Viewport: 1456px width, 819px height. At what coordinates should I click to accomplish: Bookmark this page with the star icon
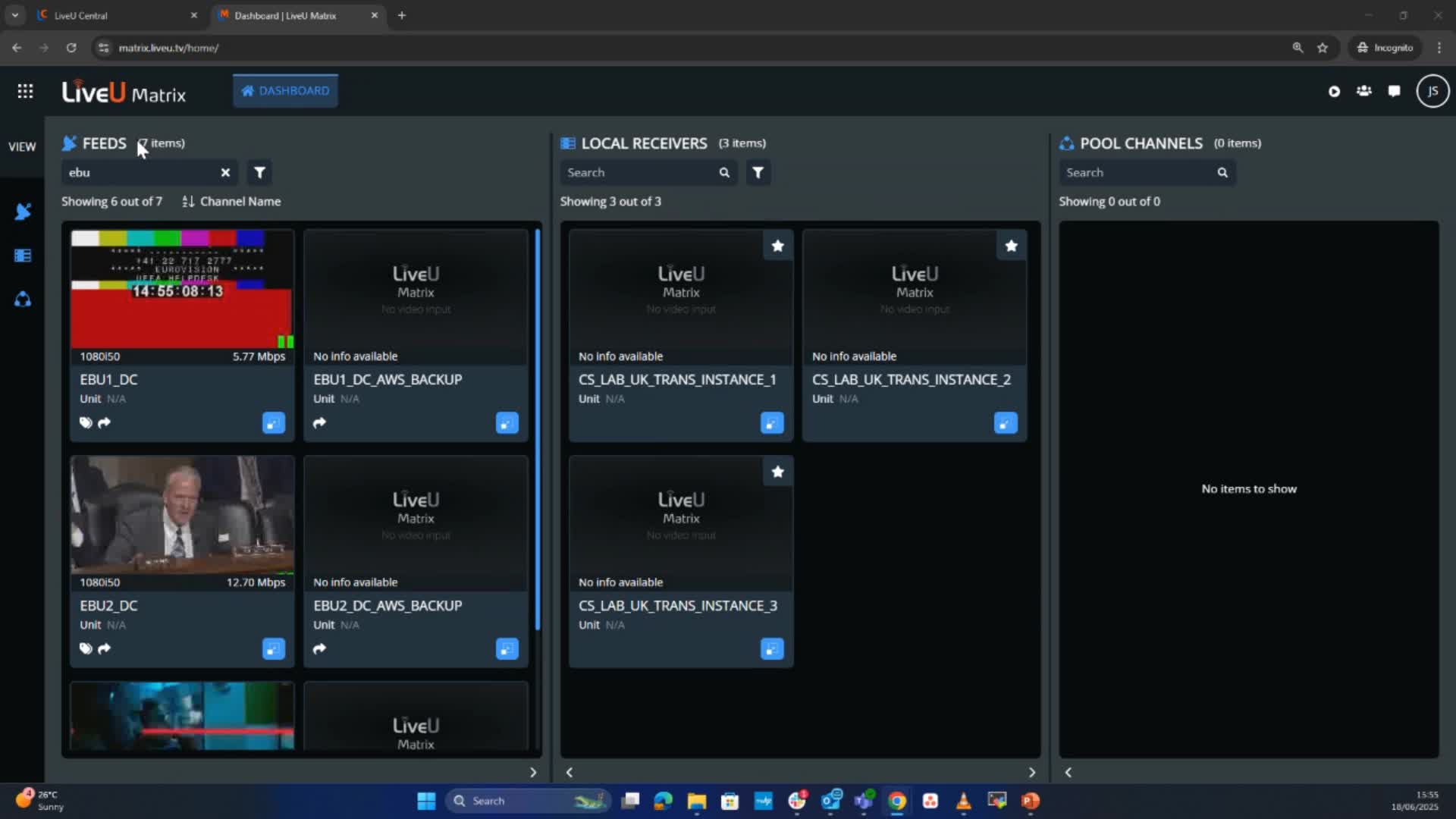click(1323, 48)
